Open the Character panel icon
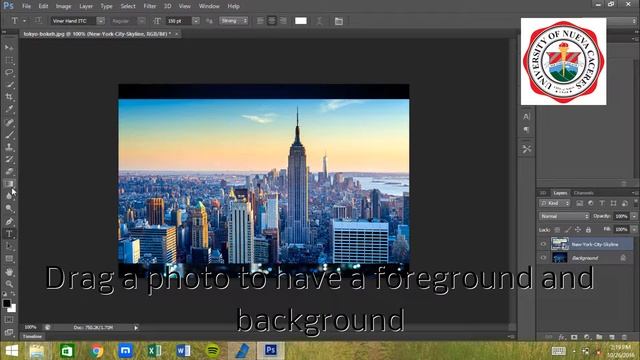The width and height of the screenshot is (640, 360). pos(527,117)
